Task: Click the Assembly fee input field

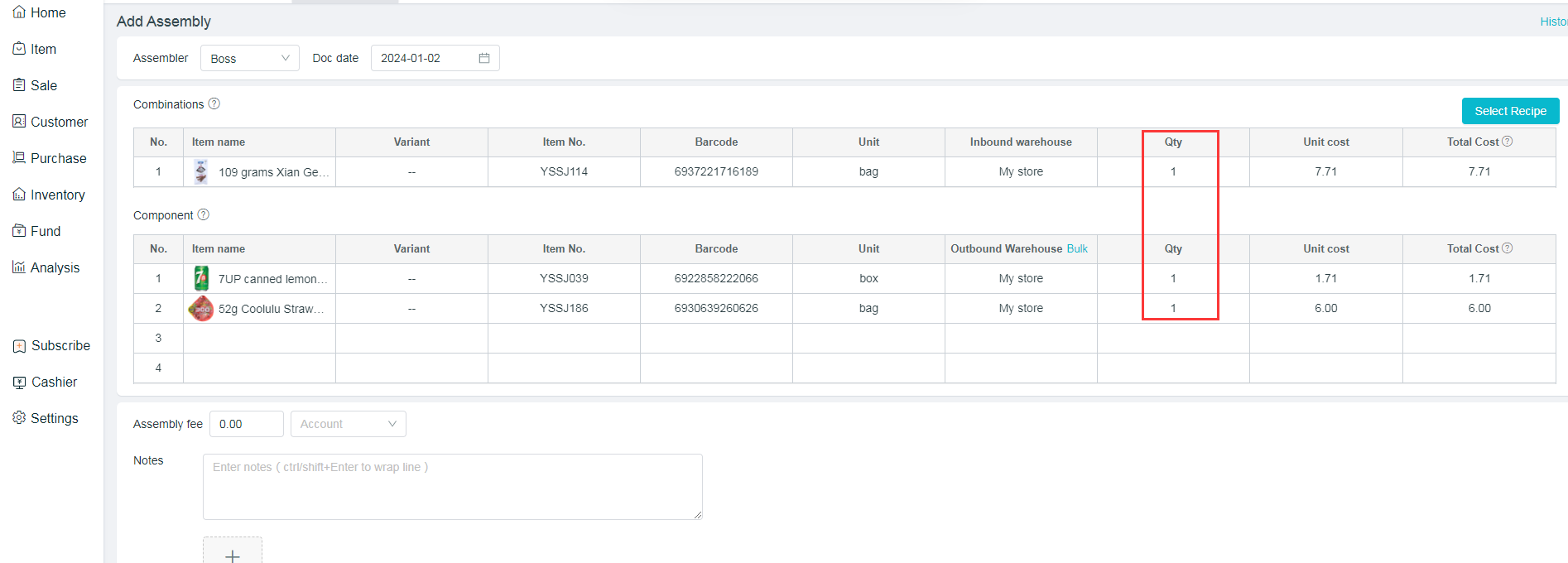Action: 246,424
